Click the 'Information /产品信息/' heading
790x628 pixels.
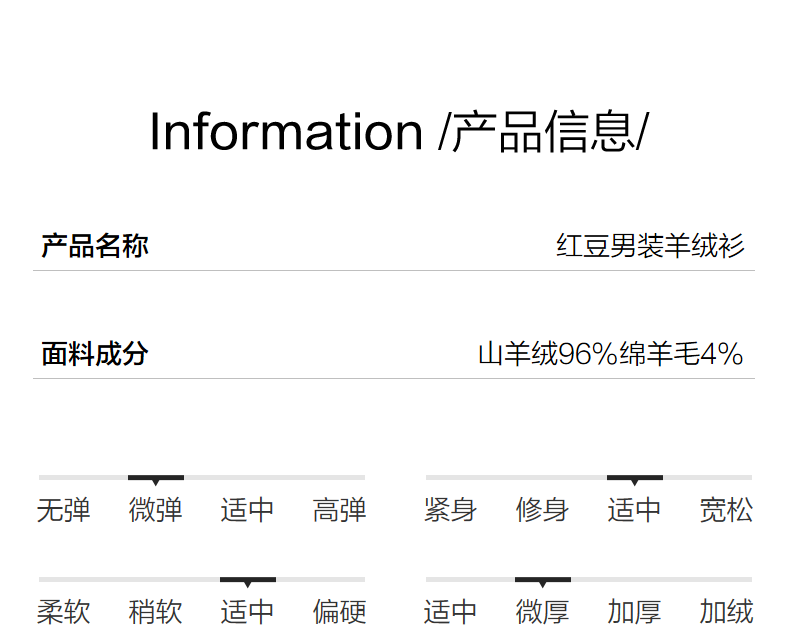coord(398,132)
